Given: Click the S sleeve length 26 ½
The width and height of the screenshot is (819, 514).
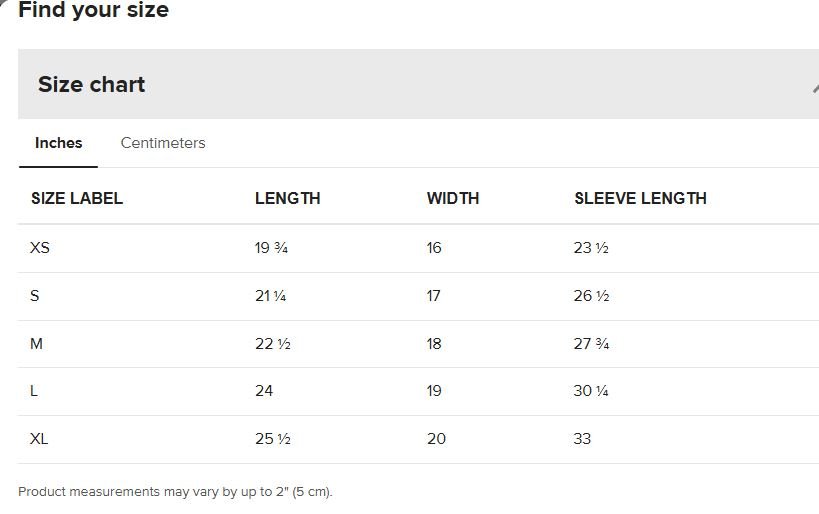Looking at the screenshot, I should 591,296.
